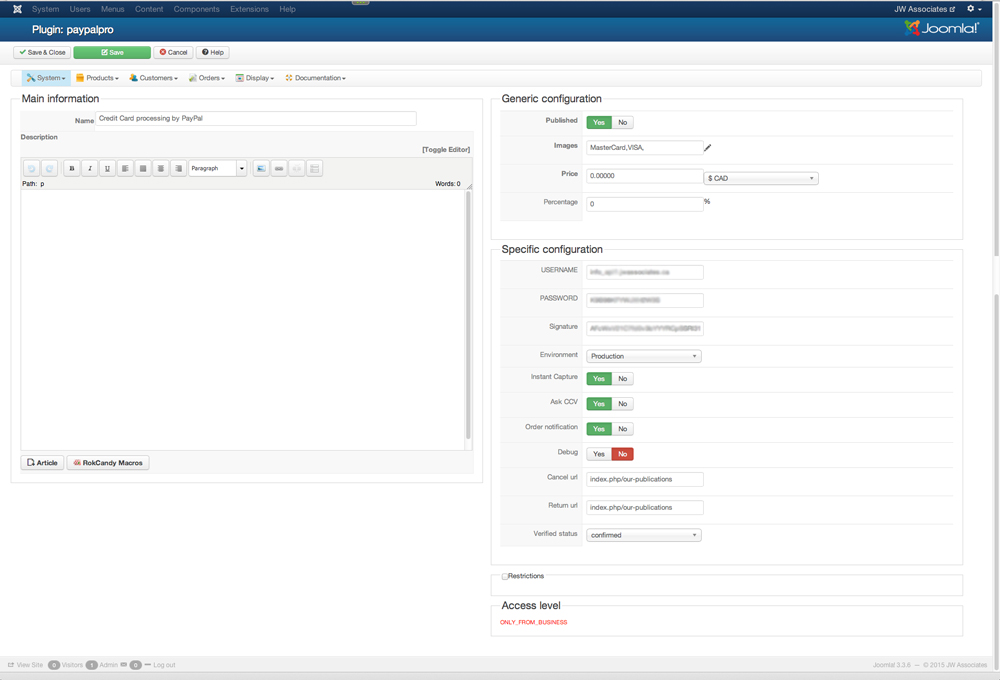Open the Users menu in top bar
The image size is (1000, 680).
(x=80, y=9)
